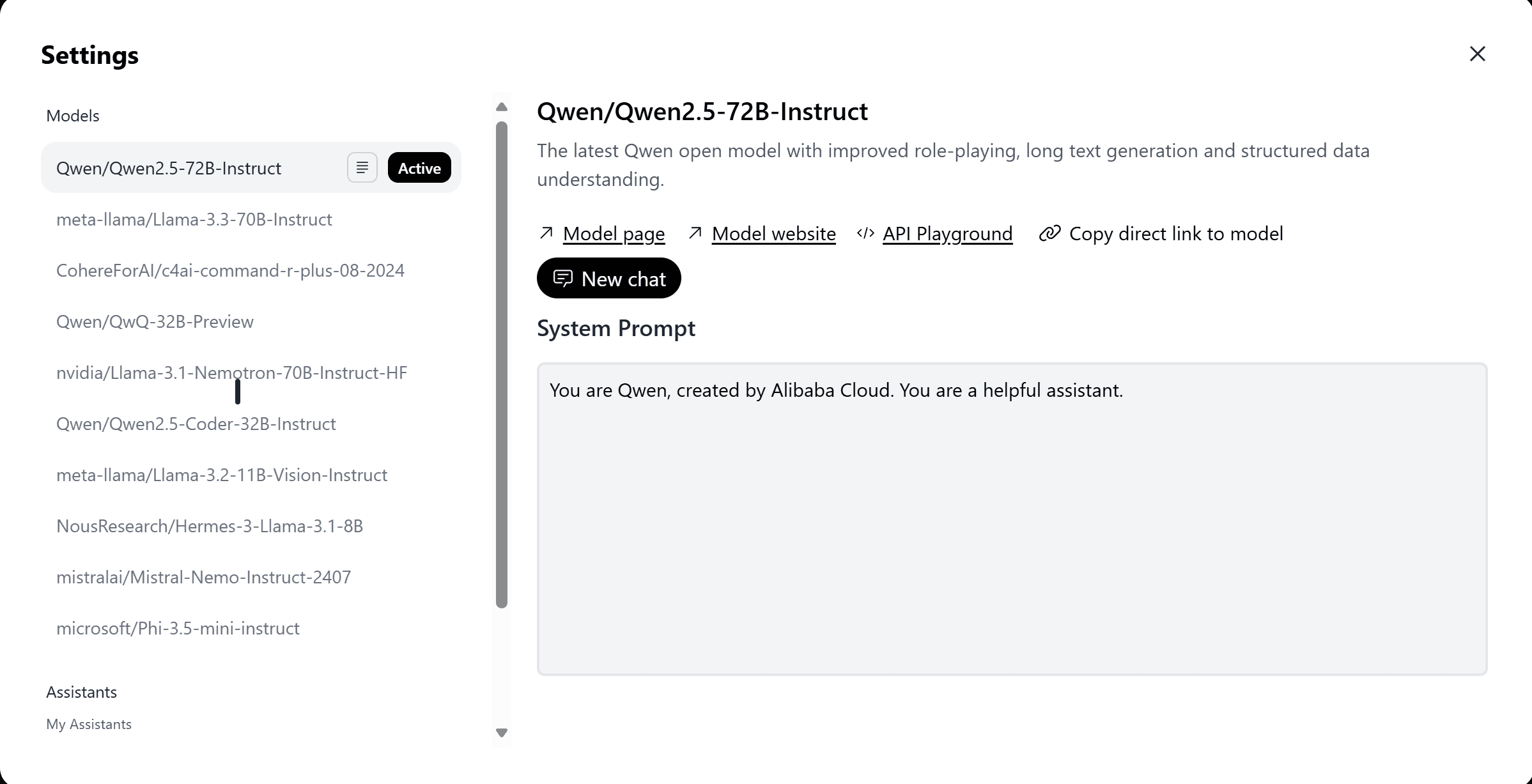
Task: Click the scrollbar down arrow in models list
Action: (502, 732)
